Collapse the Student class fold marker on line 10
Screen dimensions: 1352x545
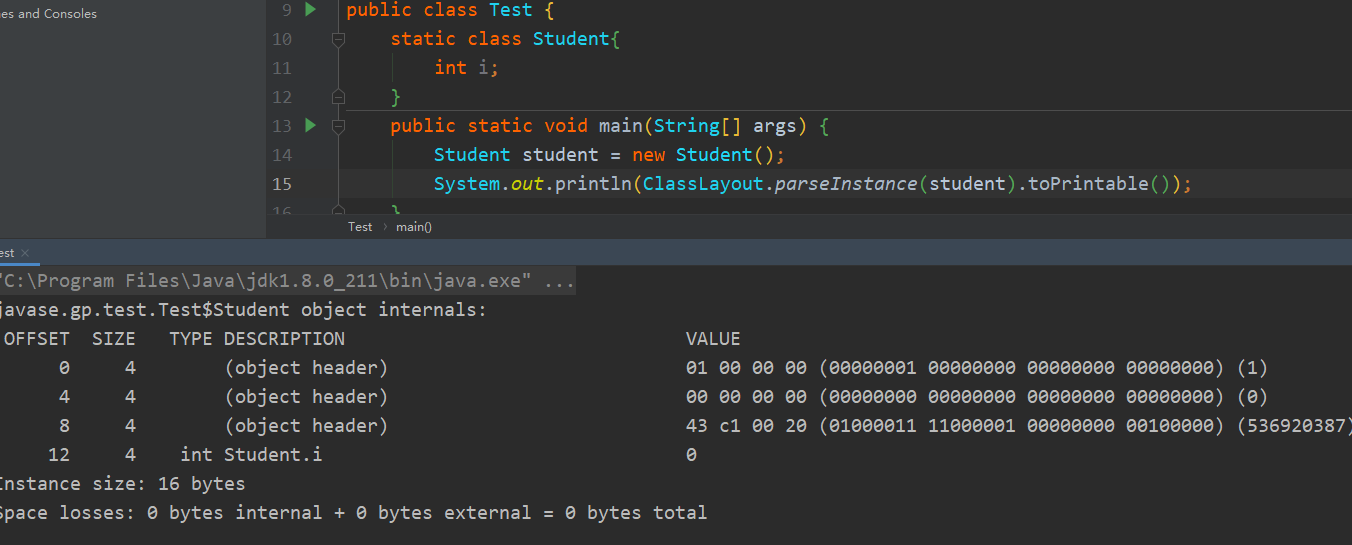[338, 39]
